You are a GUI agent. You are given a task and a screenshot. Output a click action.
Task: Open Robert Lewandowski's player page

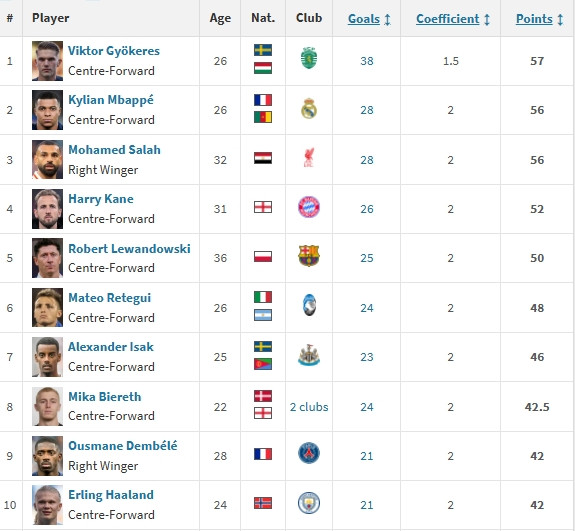pos(129,249)
